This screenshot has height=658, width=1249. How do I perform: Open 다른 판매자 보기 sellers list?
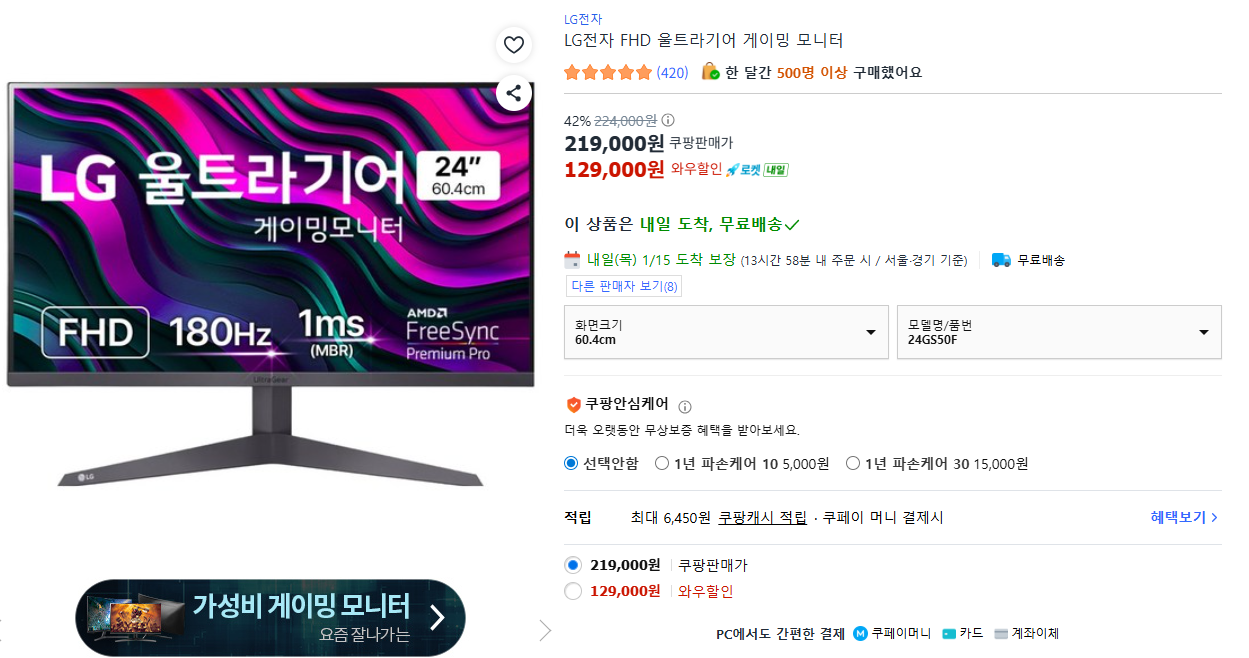pyautogui.click(x=624, y=287)
